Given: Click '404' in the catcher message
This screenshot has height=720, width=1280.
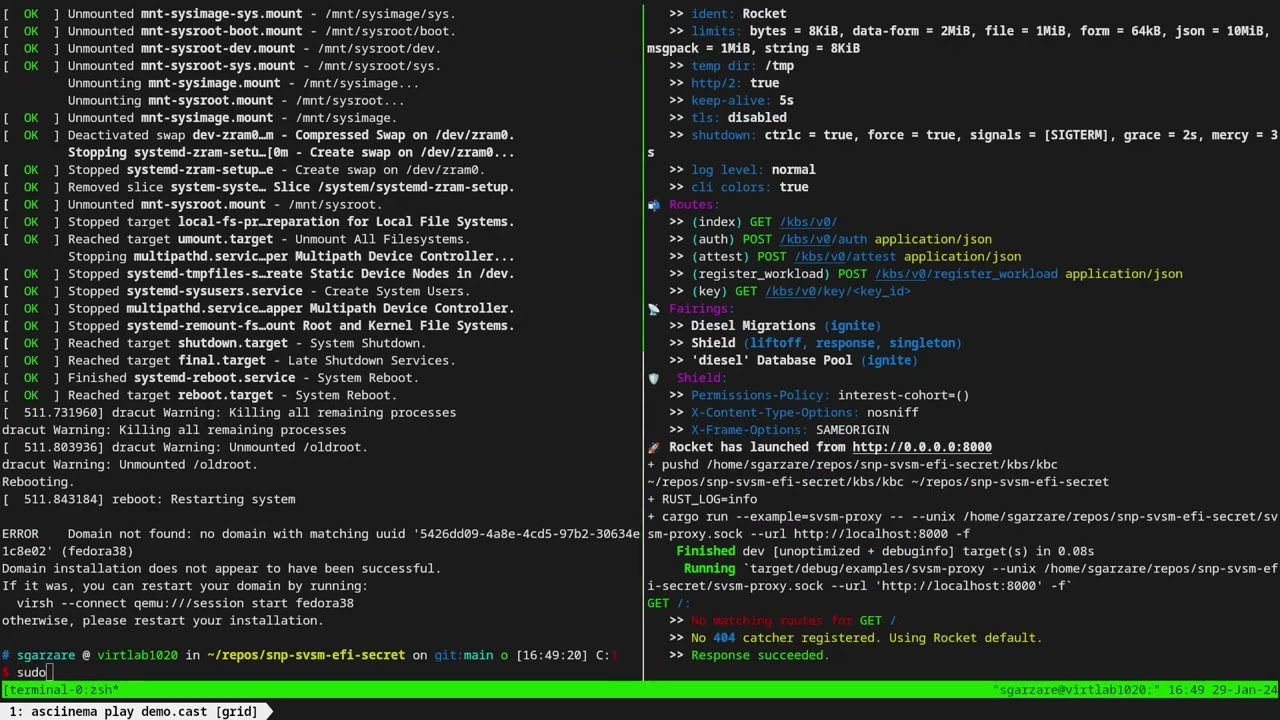Looking at the screenshot, I should (x=724, y=638).
